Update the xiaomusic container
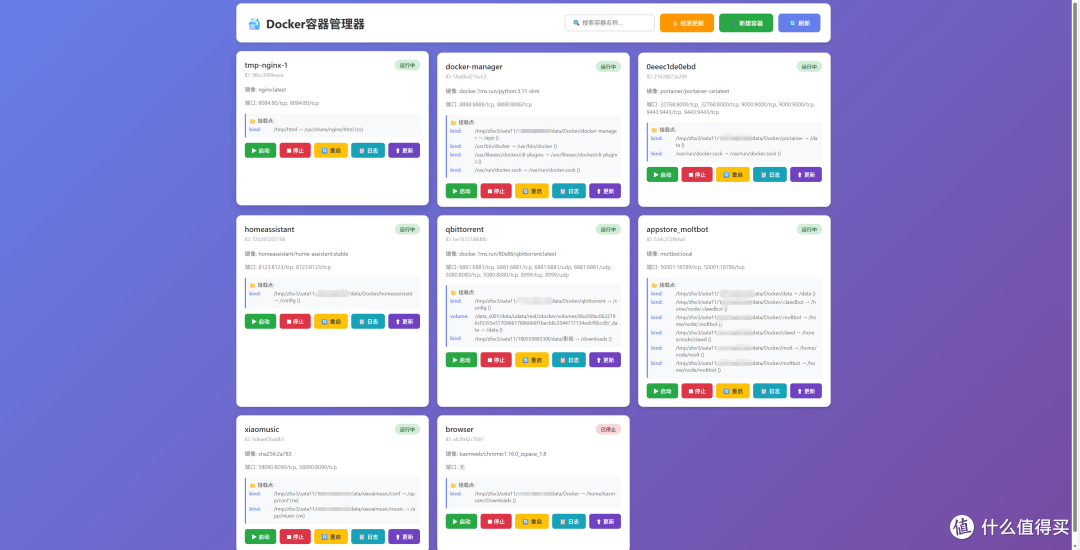 click(x=404, y=536)
